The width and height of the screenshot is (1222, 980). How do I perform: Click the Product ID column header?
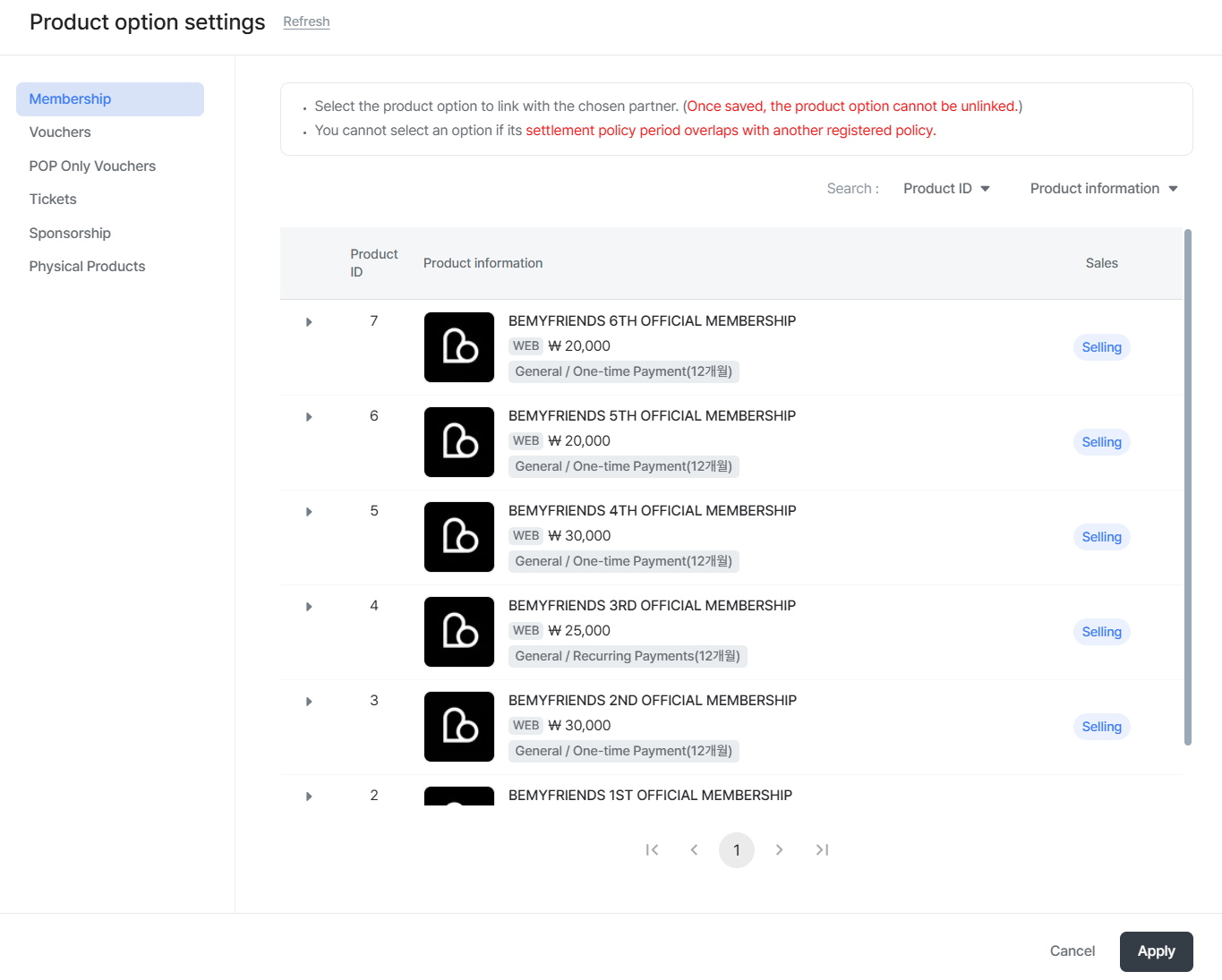373,263
